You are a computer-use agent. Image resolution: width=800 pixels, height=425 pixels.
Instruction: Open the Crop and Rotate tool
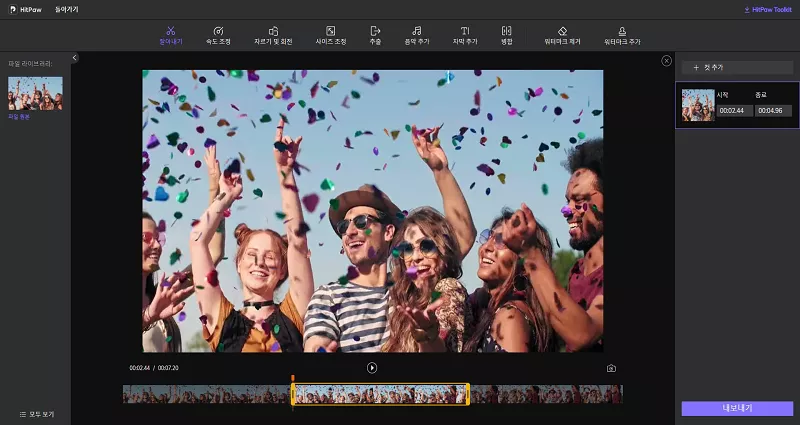coord(273,35)
